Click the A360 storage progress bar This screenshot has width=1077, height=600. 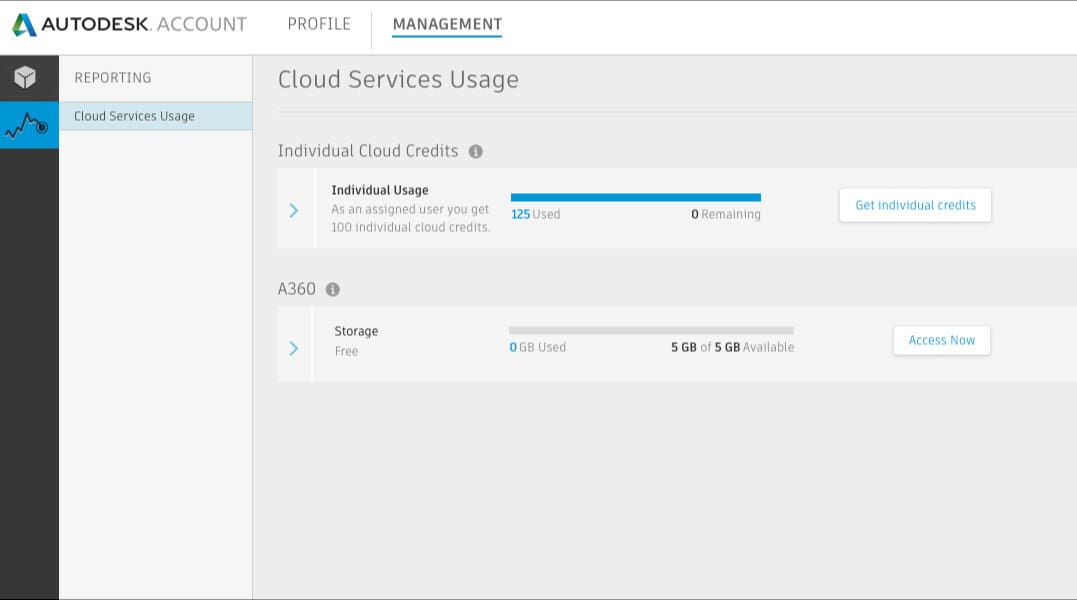pos(651,330)
